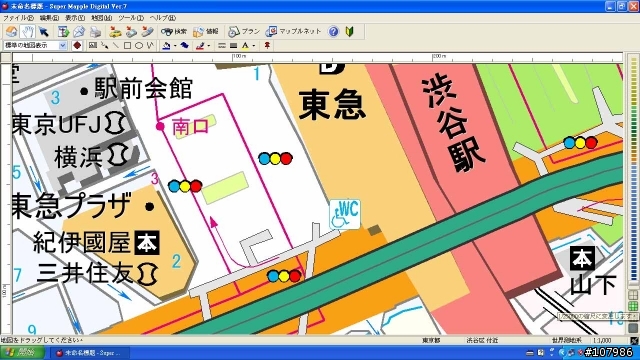Click the page with green arrow icon
Image resolution: width=640 pixels, height=360 pixels.
(x=63, y=32)
